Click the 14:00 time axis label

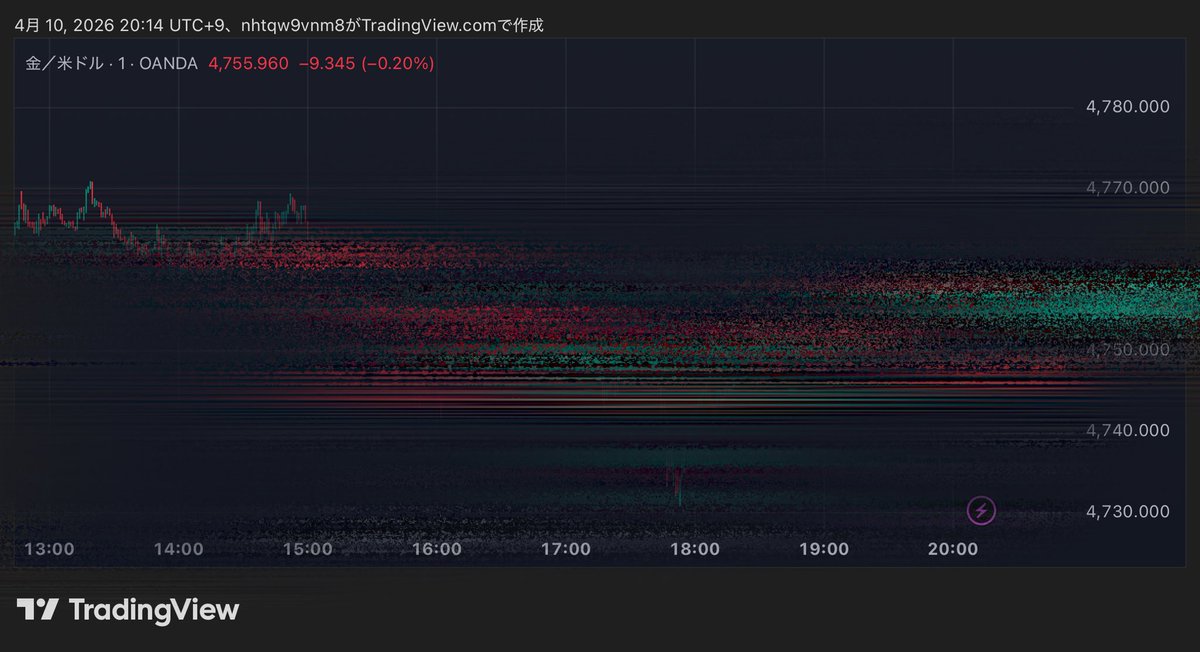tap(179, 549)
